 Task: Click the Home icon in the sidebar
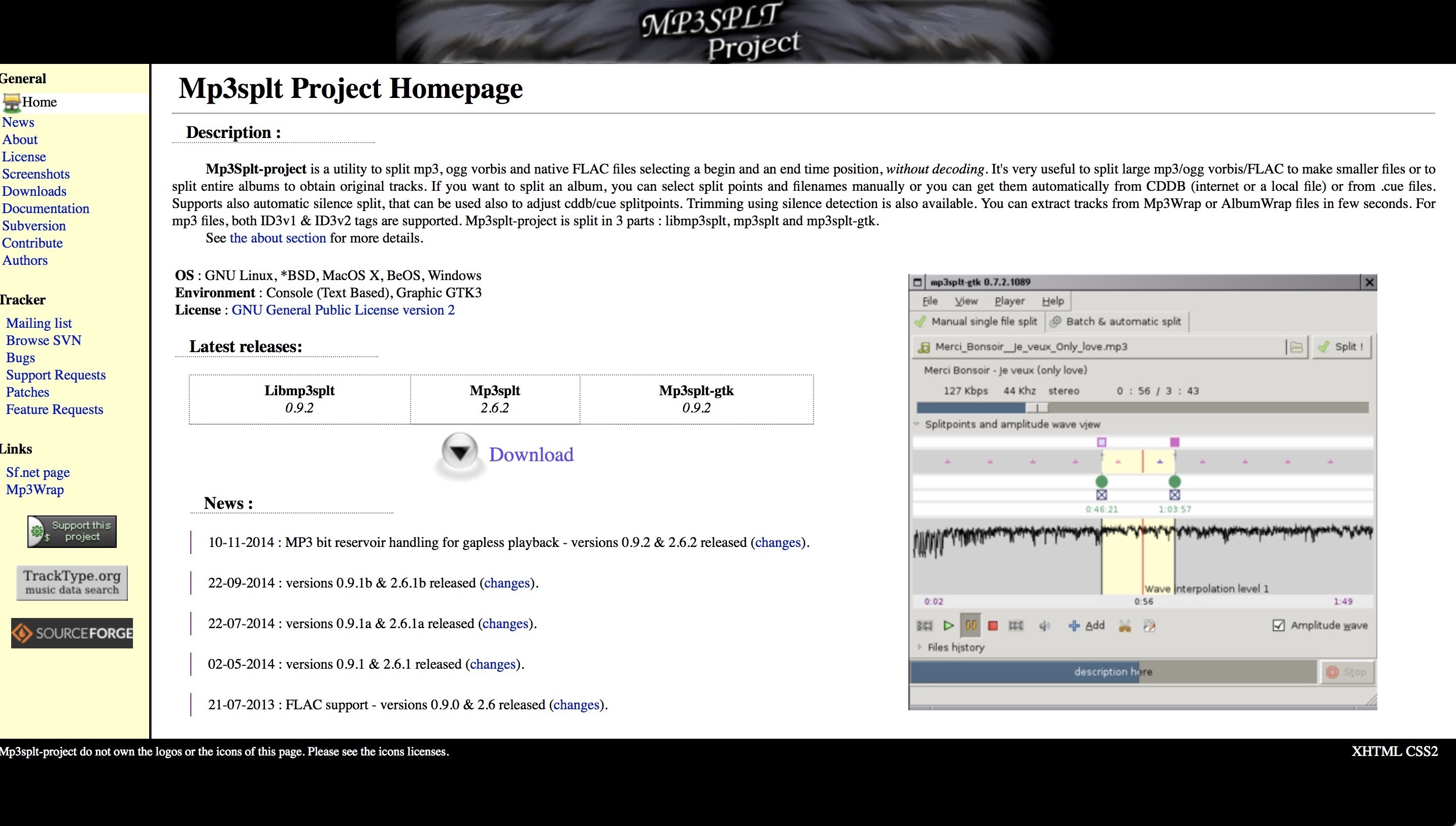click(x=12, y=102)
